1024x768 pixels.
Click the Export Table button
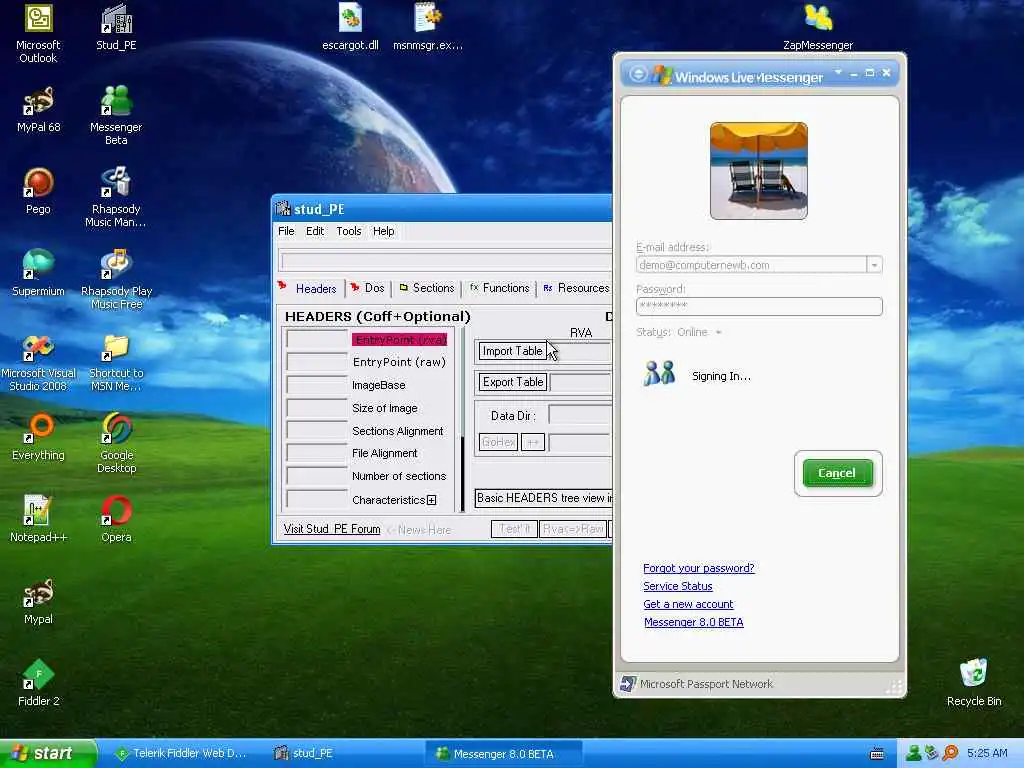pyautogui.click(x=513, y=382)
